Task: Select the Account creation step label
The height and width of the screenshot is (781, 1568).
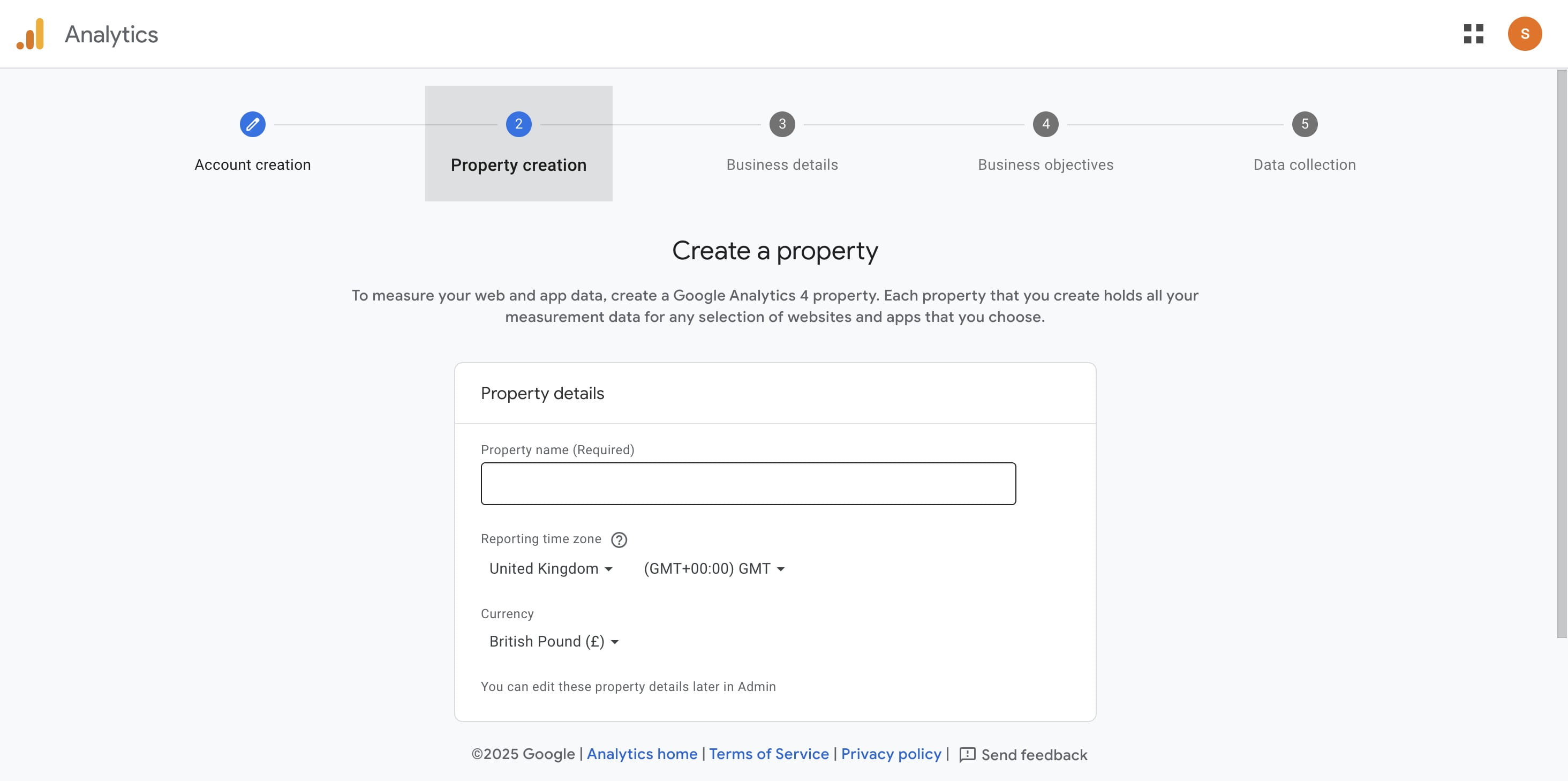Action: tap(253, 164)
